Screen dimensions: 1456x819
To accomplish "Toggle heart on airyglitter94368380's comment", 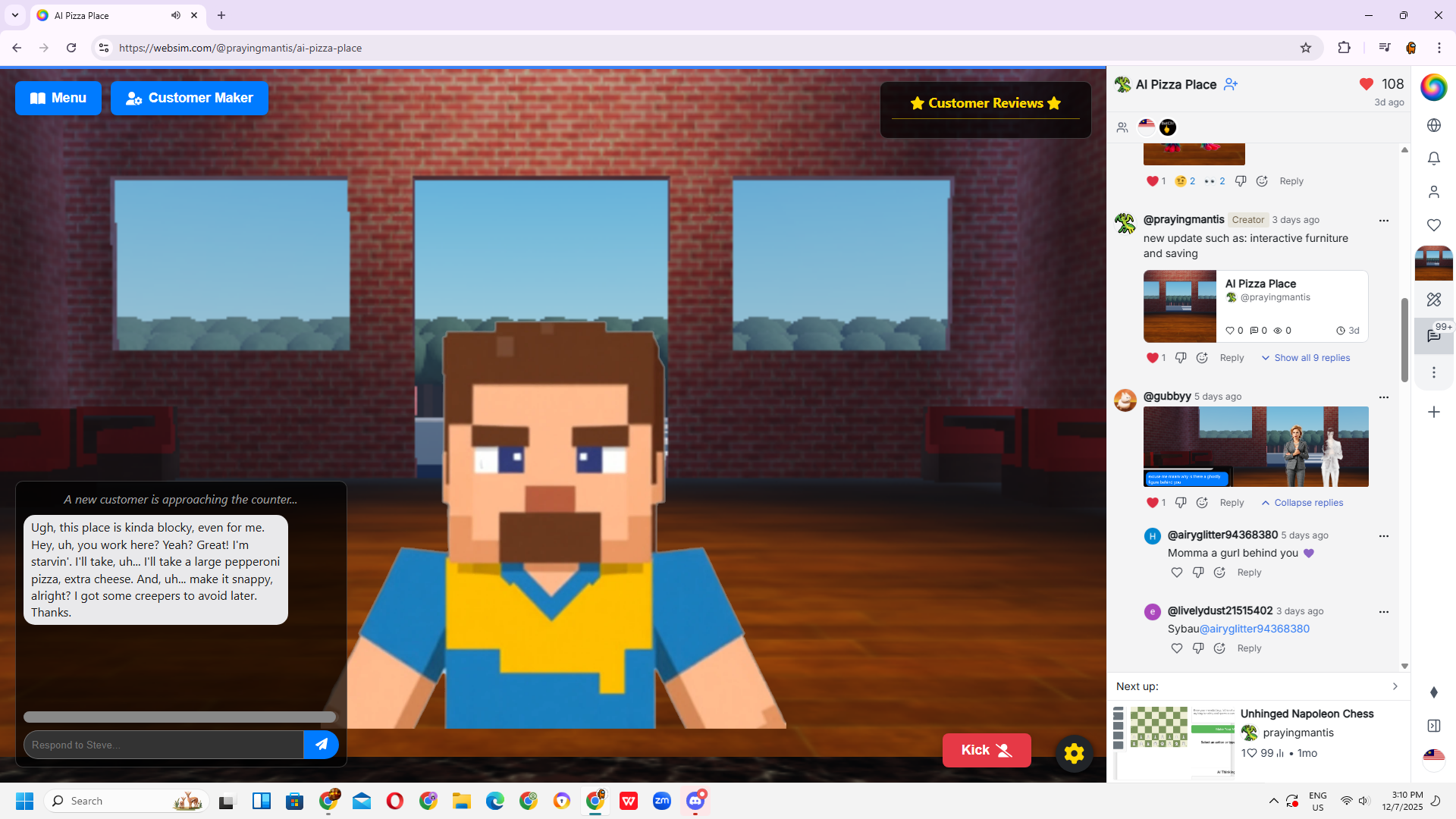I will tap(1176, 573).
